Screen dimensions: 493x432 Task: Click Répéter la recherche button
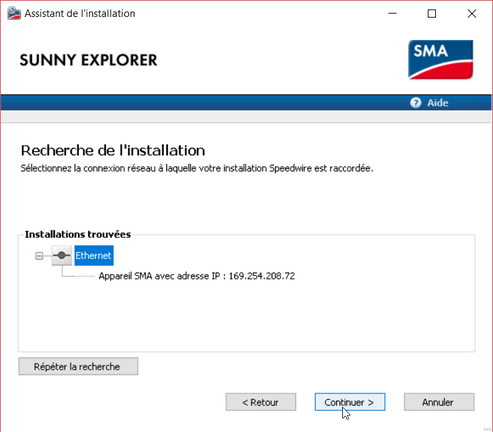click(78, 366)
